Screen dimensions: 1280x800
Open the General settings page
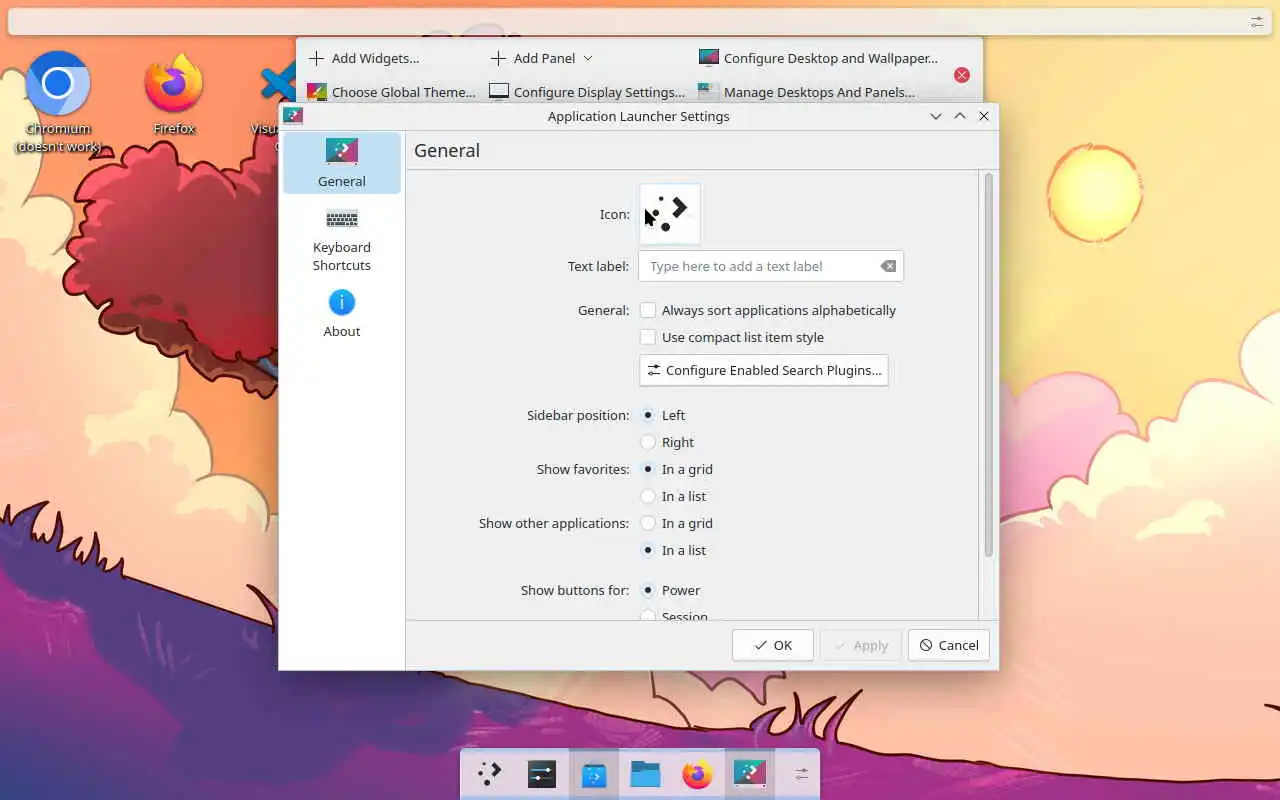342,163
